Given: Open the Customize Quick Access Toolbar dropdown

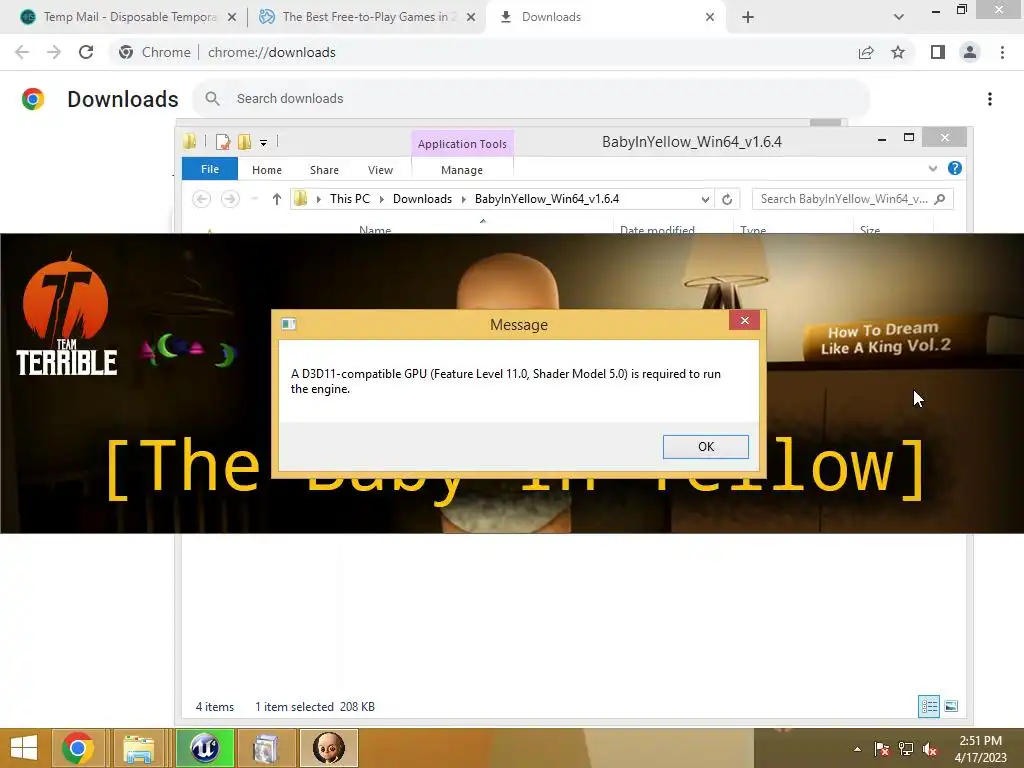Looking at the screenshot, I should tap(263, 142).
